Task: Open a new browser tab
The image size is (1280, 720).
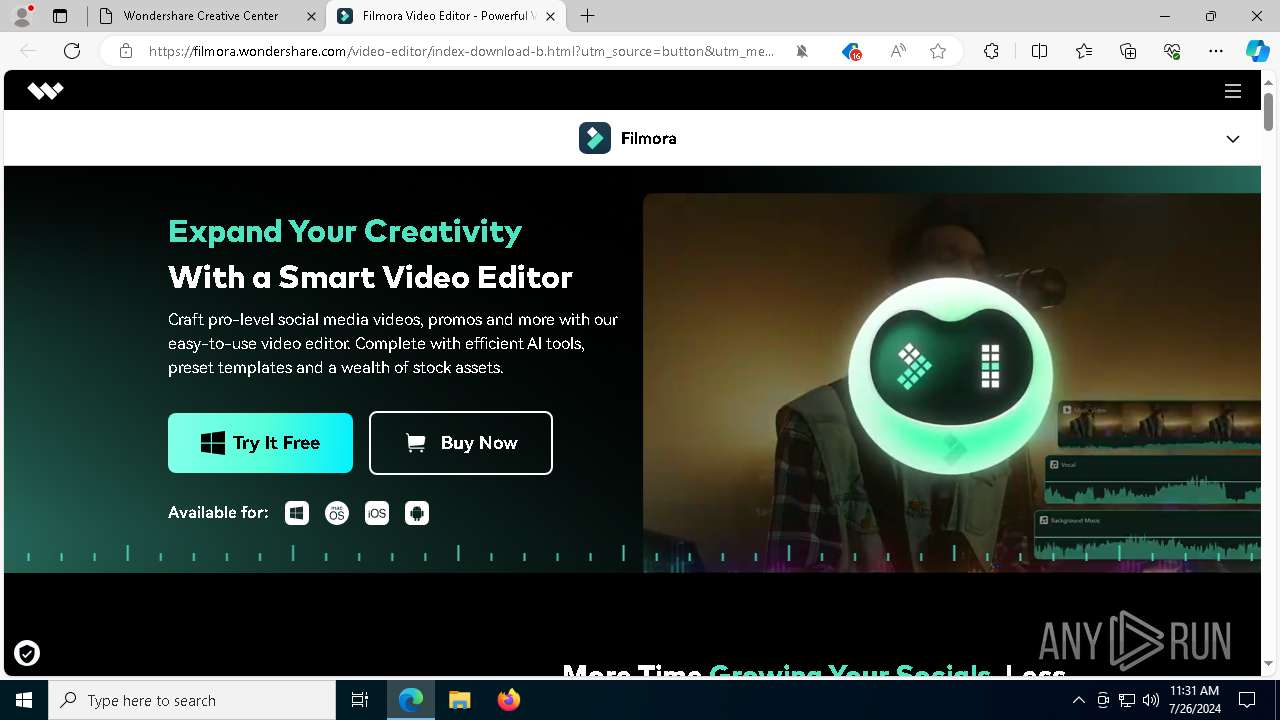Action: (x=588, y=16)
